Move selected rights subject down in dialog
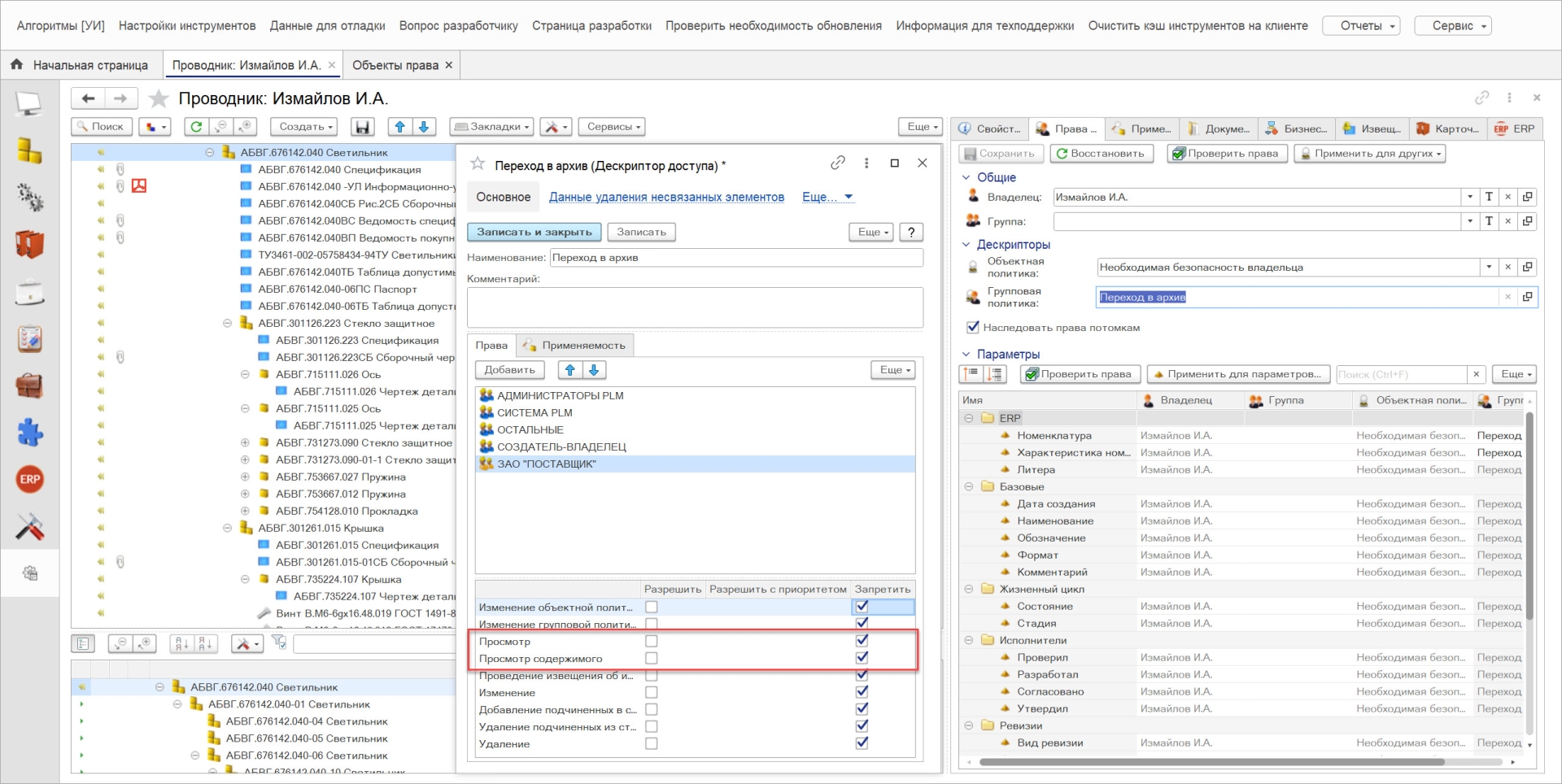 click(x=594, y=370)
